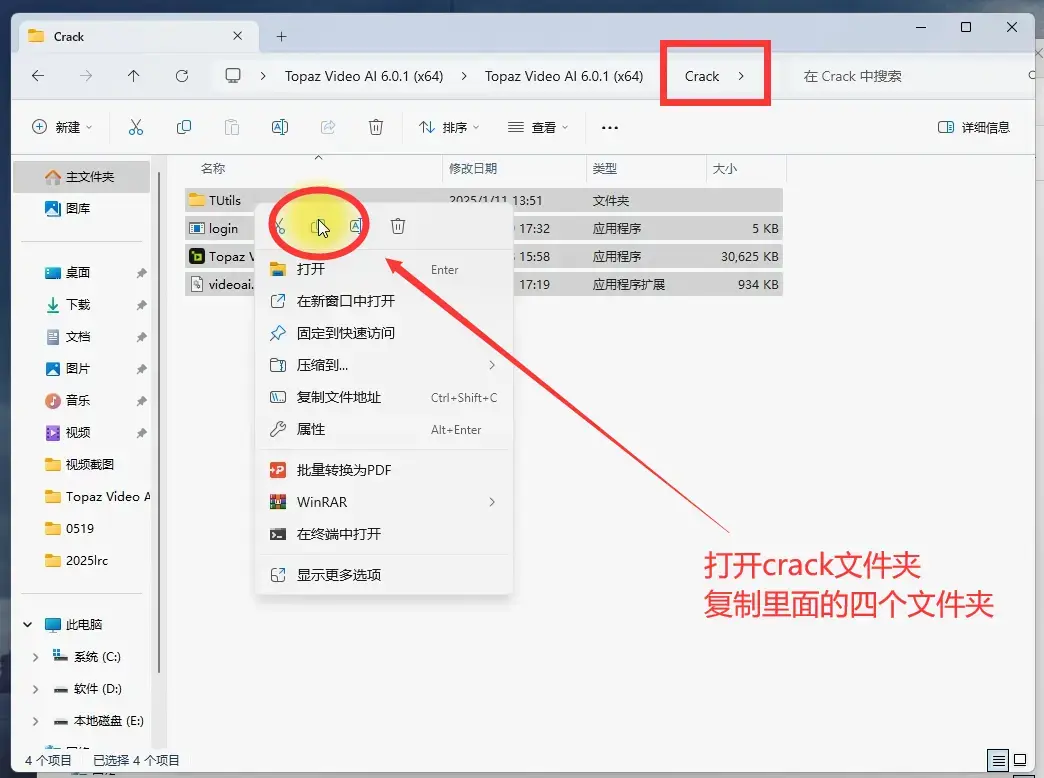Click the Cut icon in the context menu
This screenshot has width=1044, height=778.
click(280, 226)
